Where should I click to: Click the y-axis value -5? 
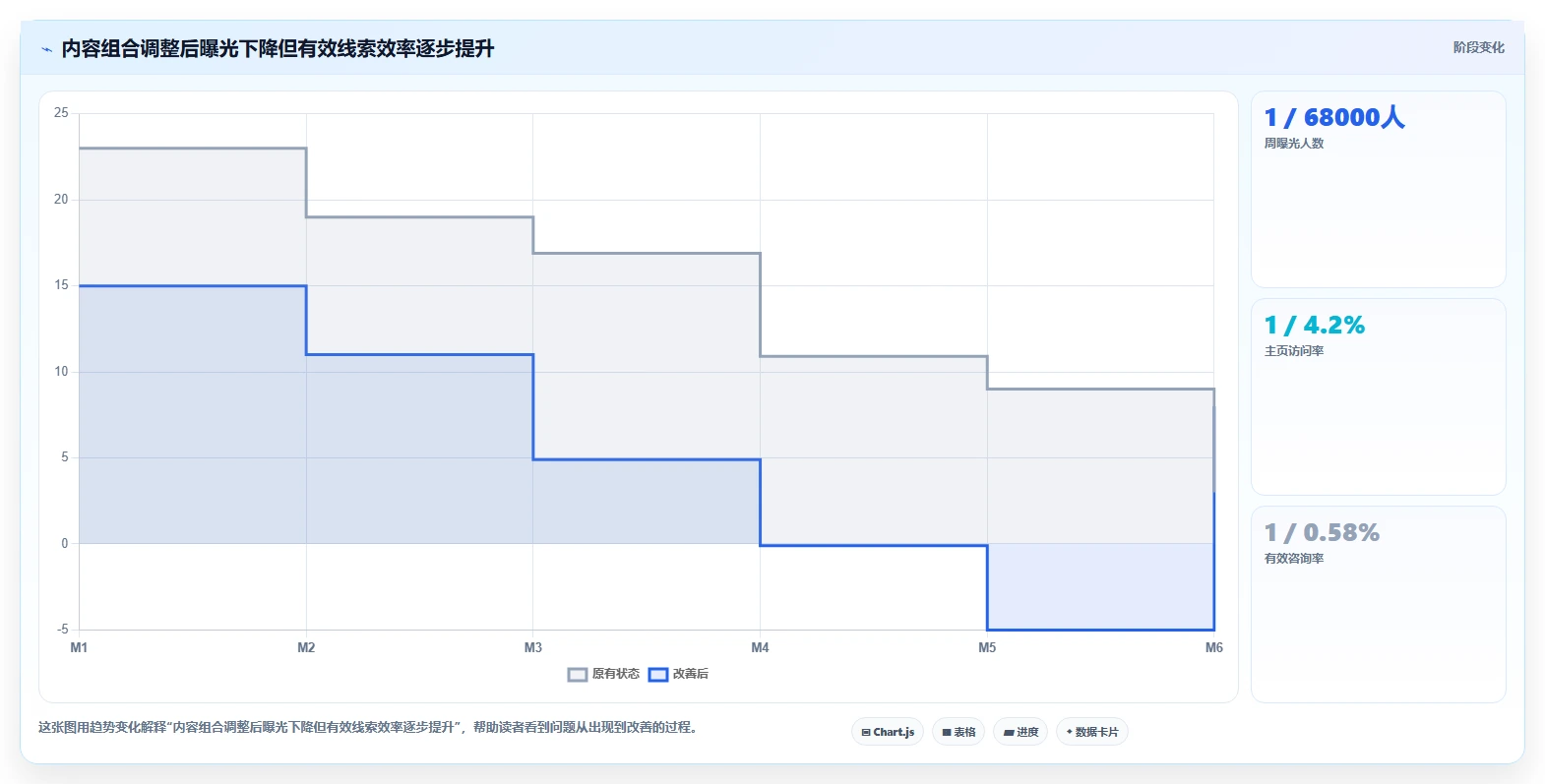click(62, 630)
